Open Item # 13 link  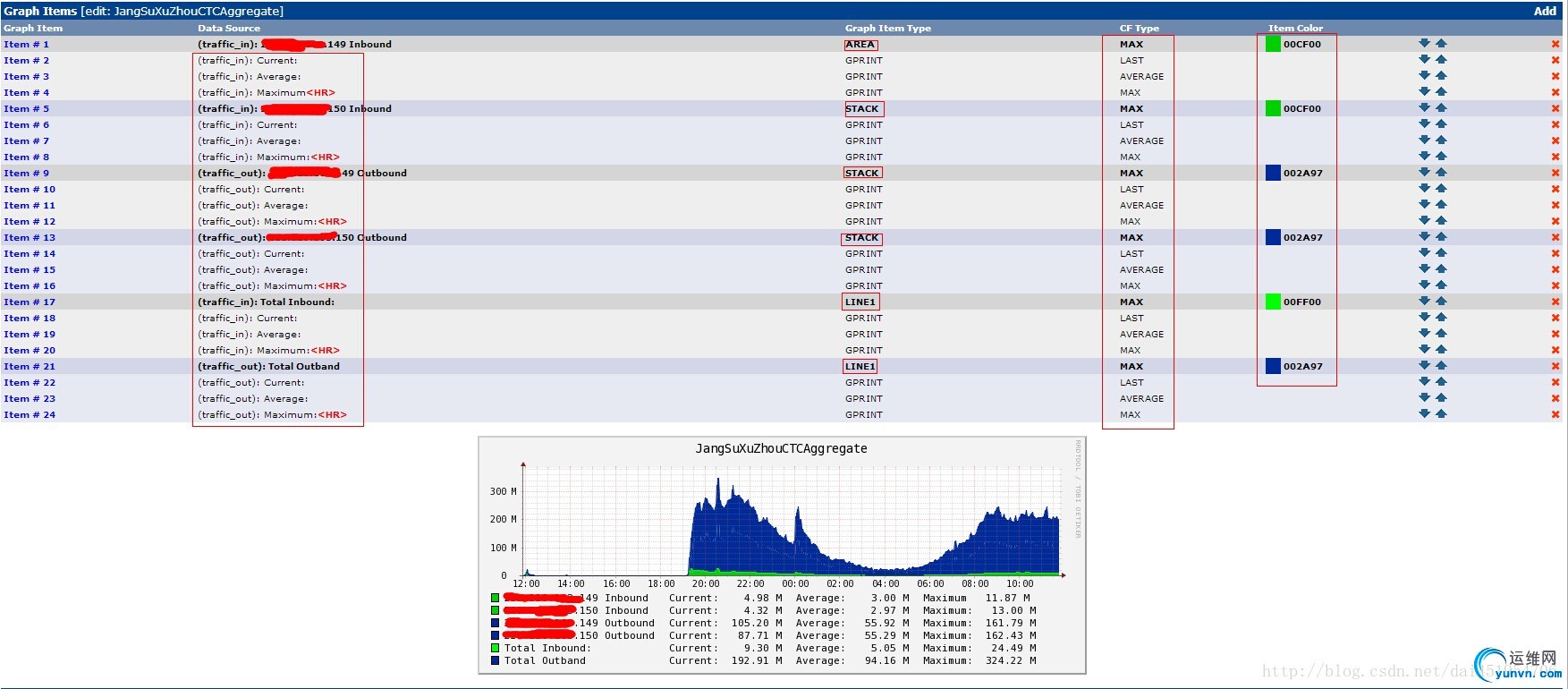click(30, 237)
